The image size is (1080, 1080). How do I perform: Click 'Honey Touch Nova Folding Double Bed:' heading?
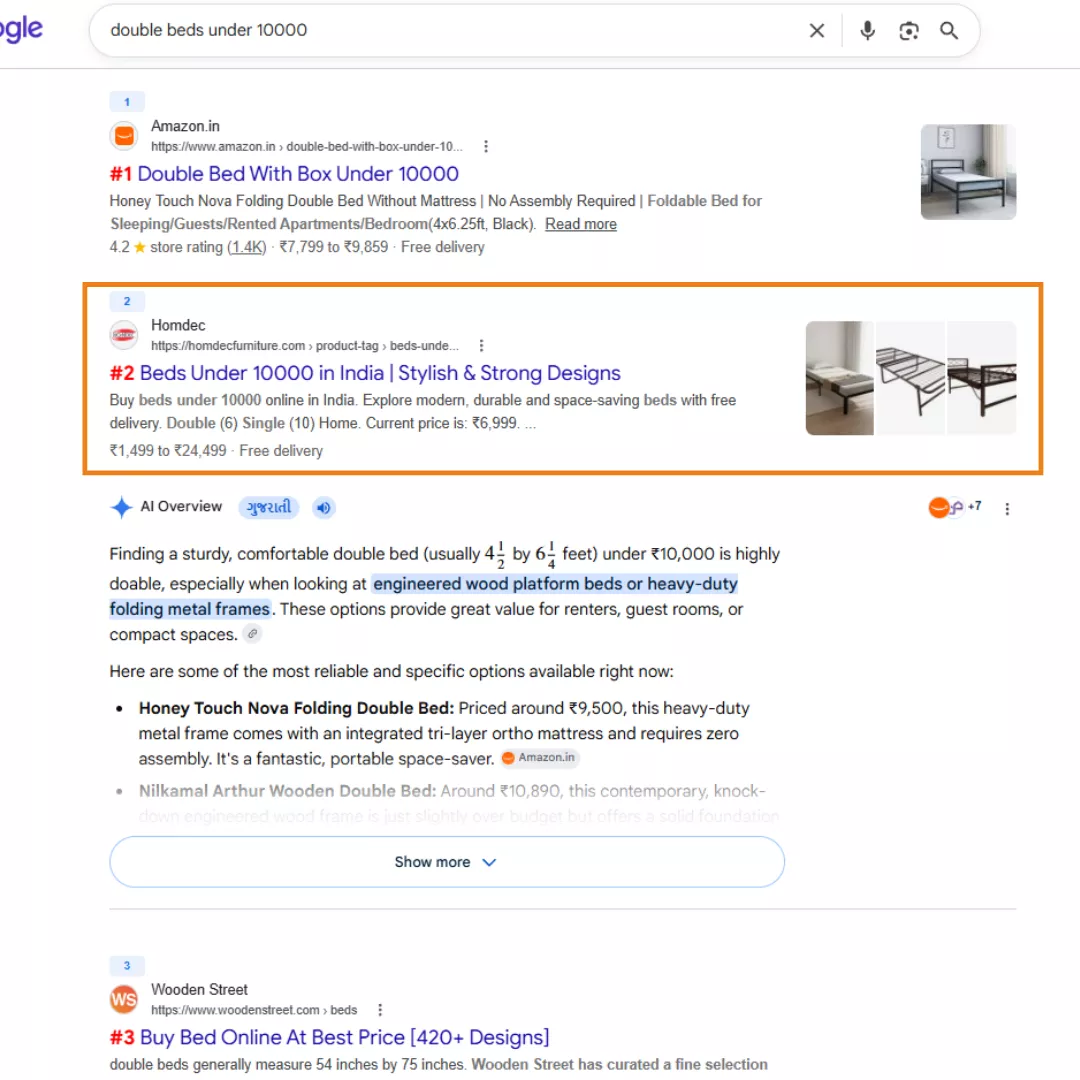[296, 708]
